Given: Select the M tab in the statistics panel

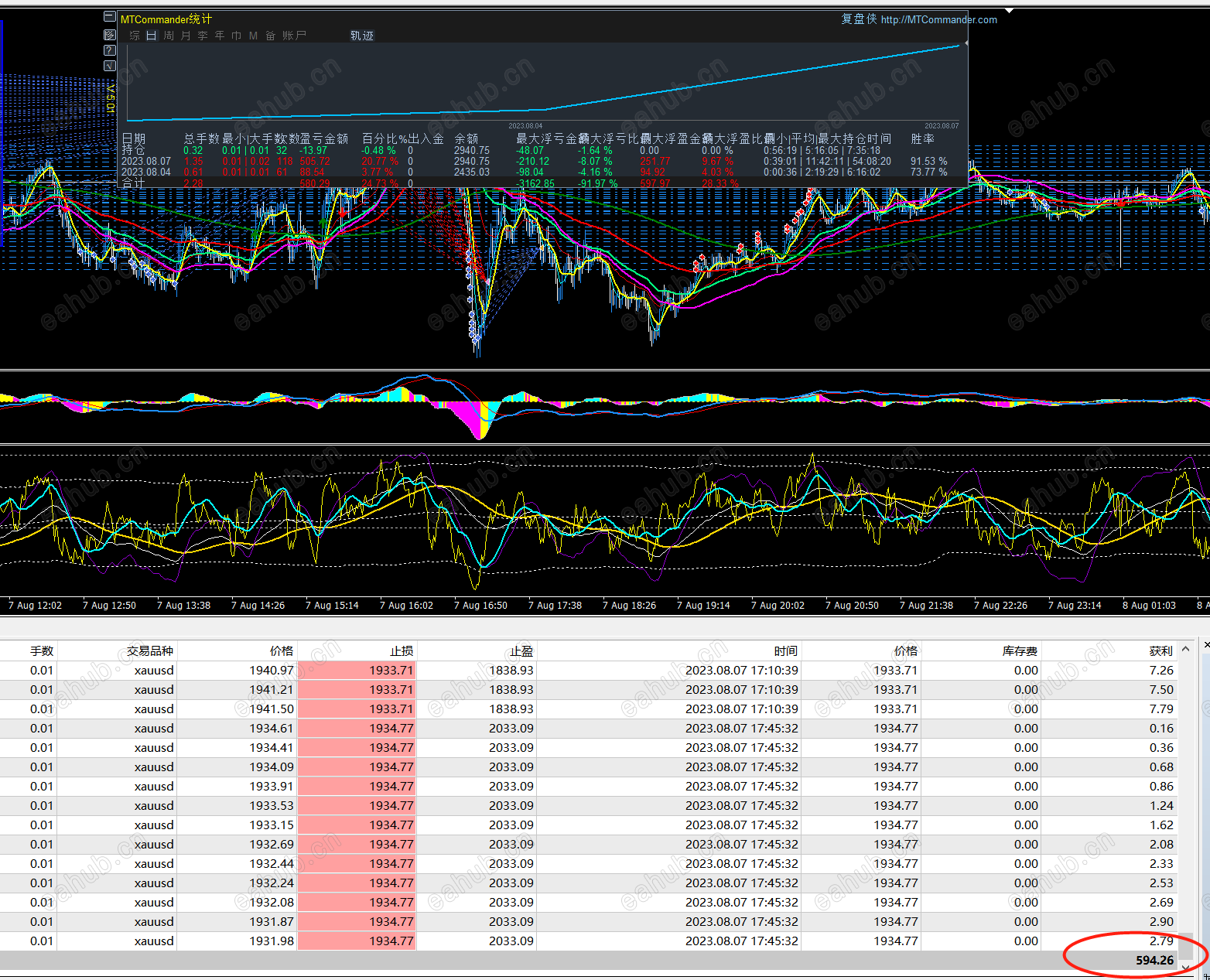Looking at the screenshot, I should coord(254,36).
